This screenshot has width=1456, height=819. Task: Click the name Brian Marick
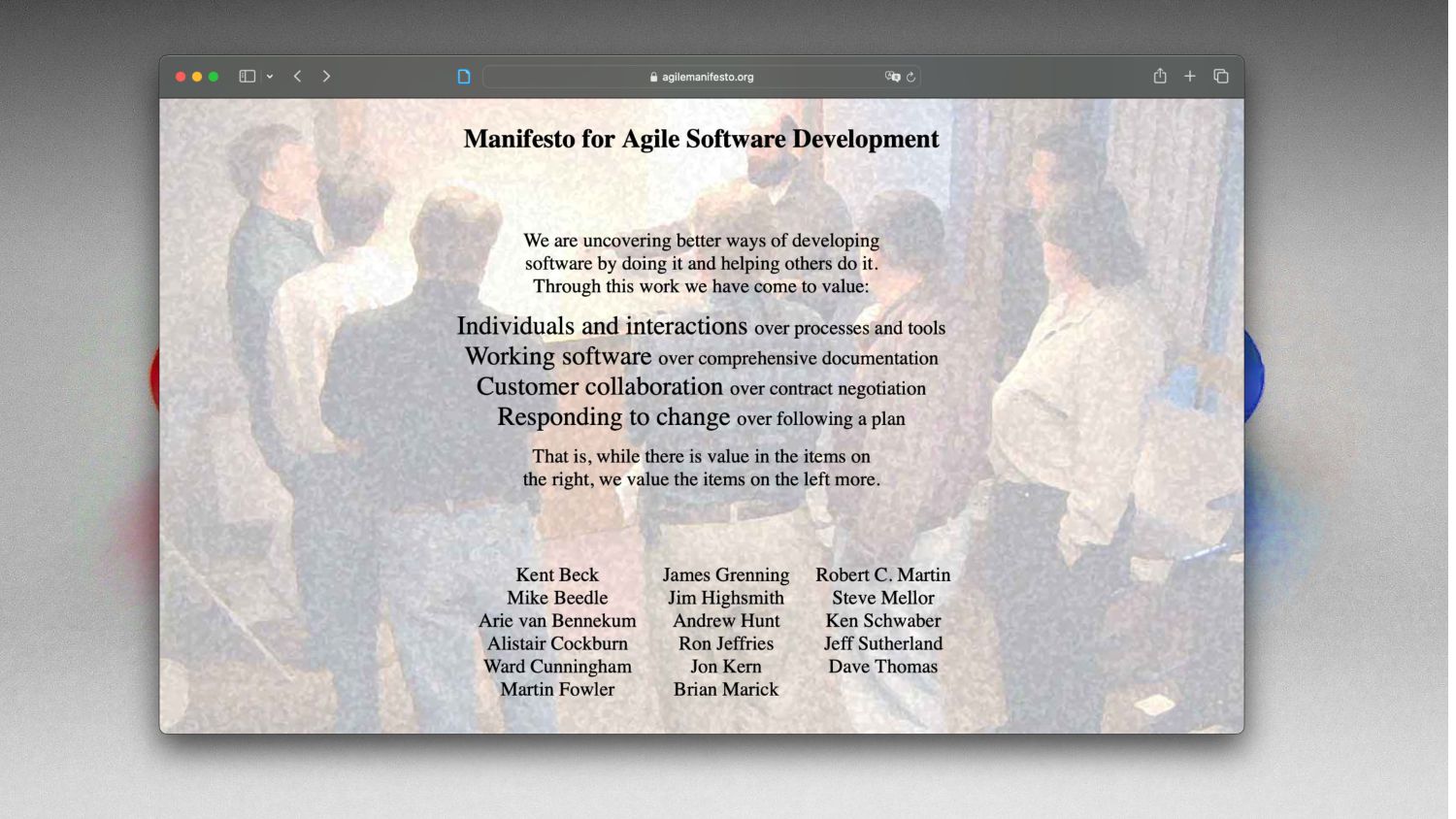[x=726, y=689]
